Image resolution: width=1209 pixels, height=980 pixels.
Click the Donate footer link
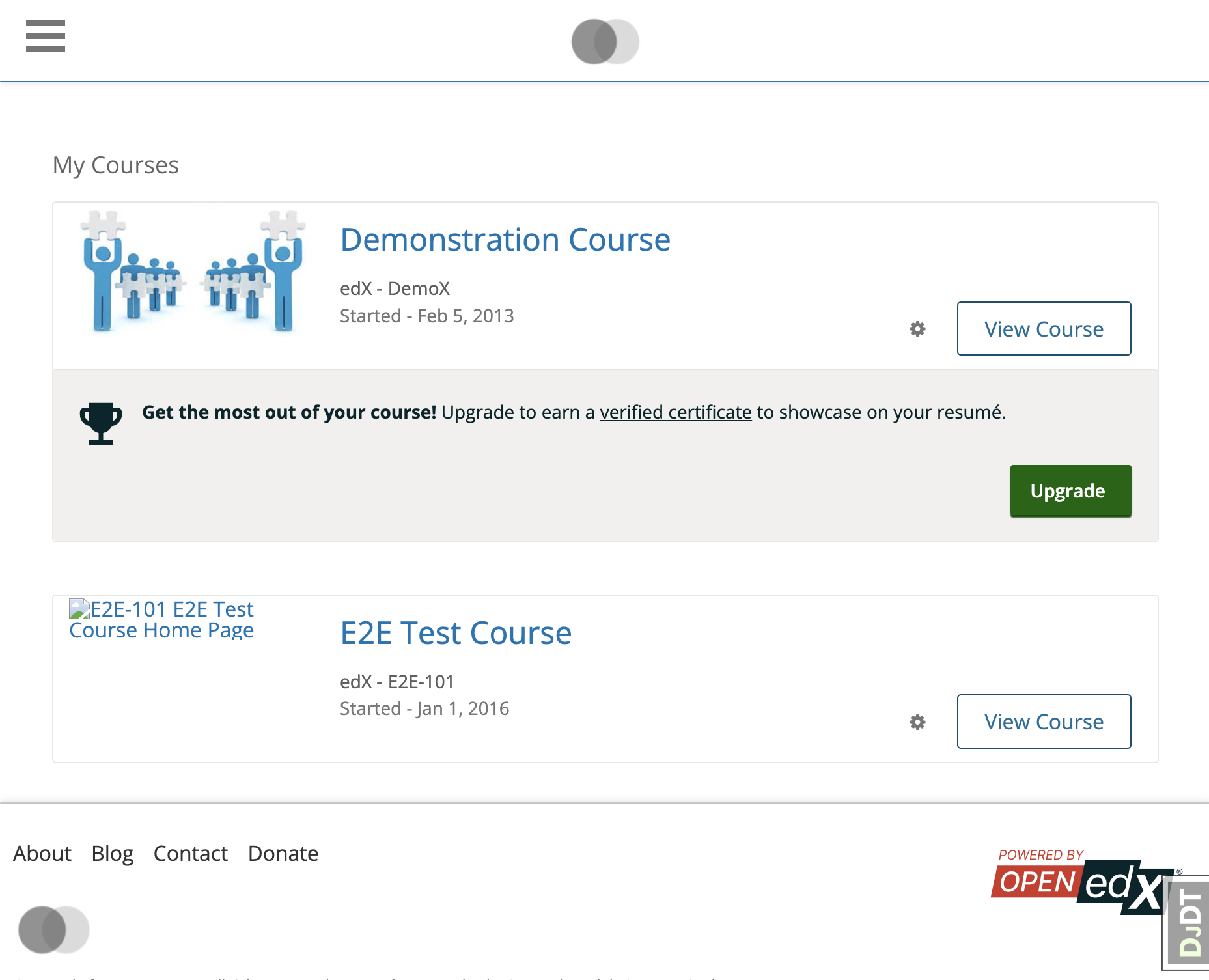(283, 853)
